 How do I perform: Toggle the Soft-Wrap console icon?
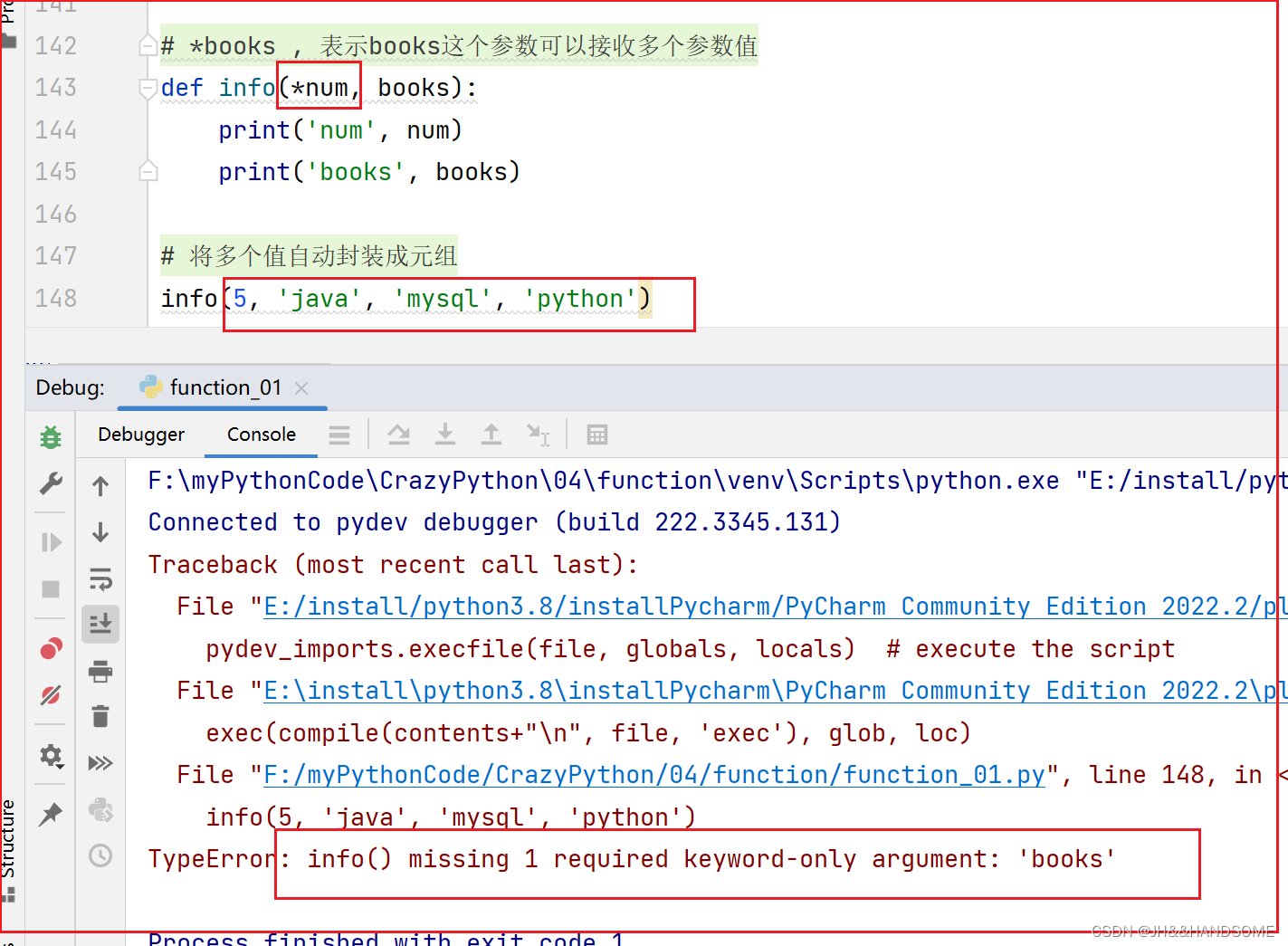(x=100, y=578)
